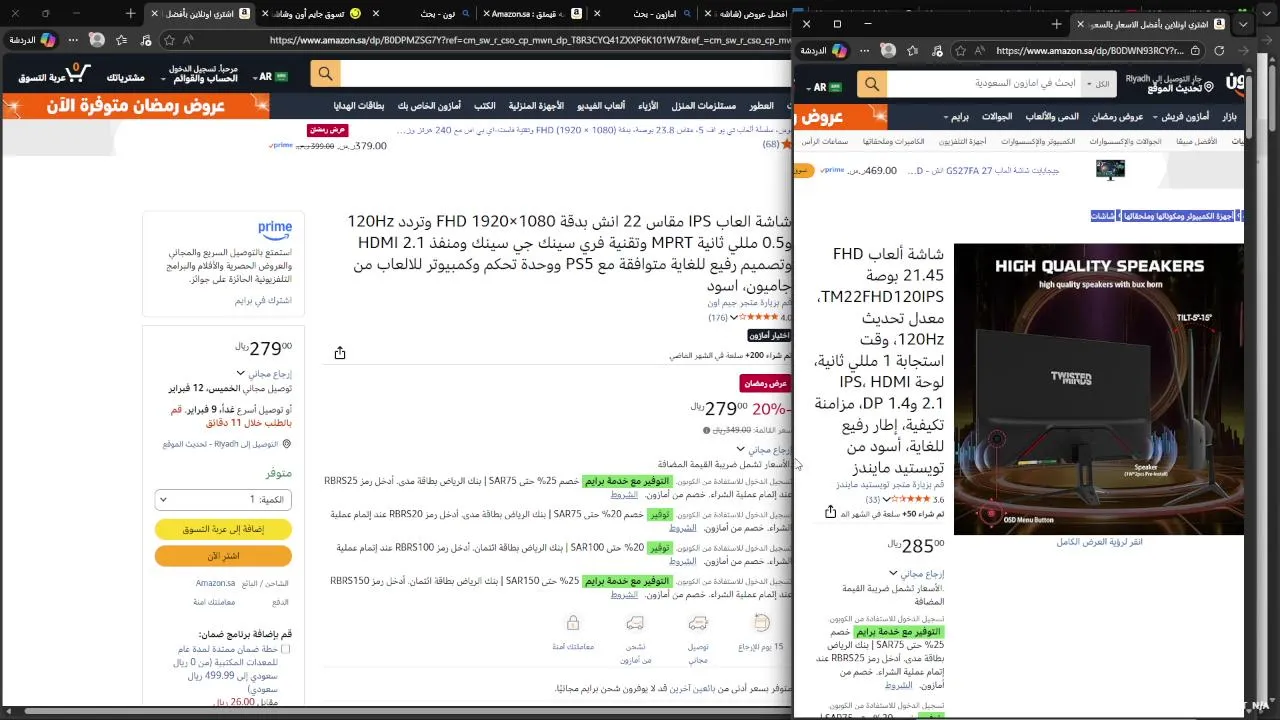Bookmark page with star icon in left address bar

(170, 40)
